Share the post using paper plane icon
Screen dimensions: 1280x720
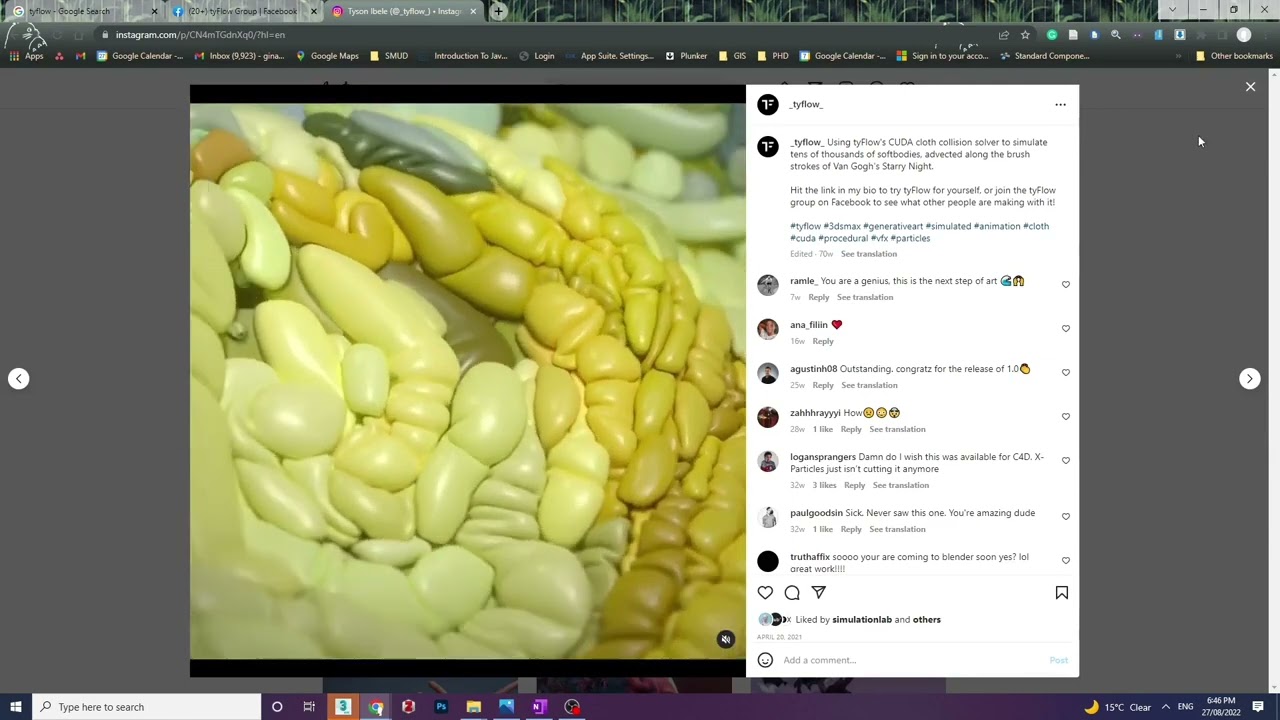click(819, 593)
